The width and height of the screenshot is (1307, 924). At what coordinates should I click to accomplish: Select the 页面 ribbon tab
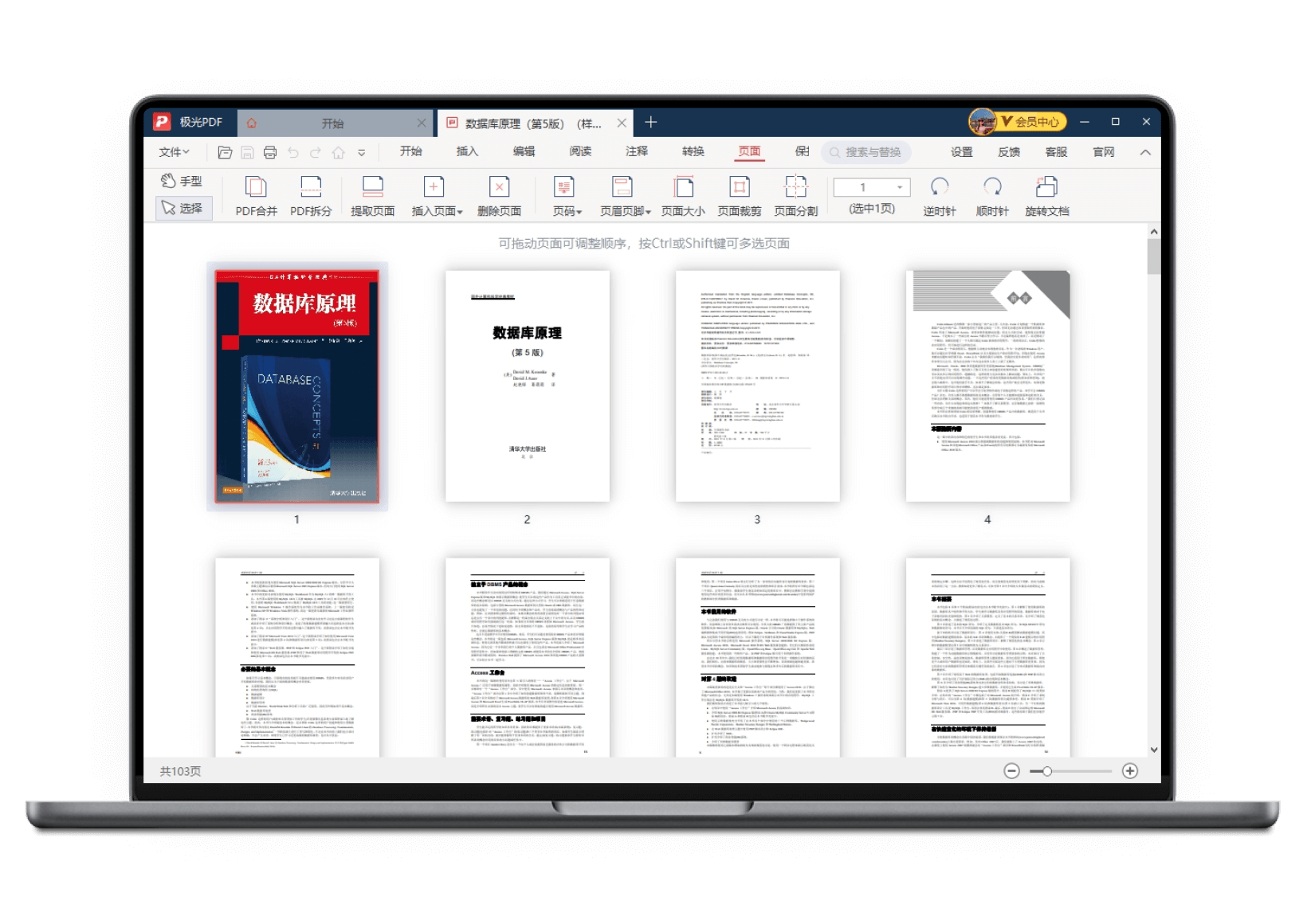[x=749, y=151]
